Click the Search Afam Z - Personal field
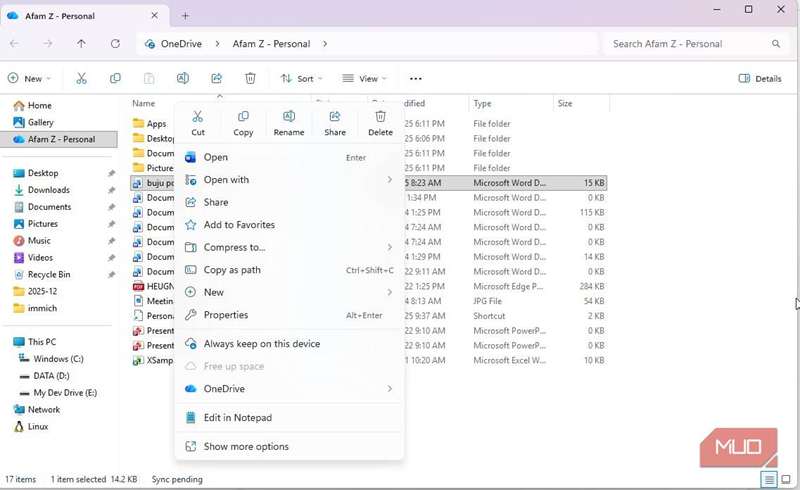The image size is (800, 490). pyautogui.click(x=685, y=44)
